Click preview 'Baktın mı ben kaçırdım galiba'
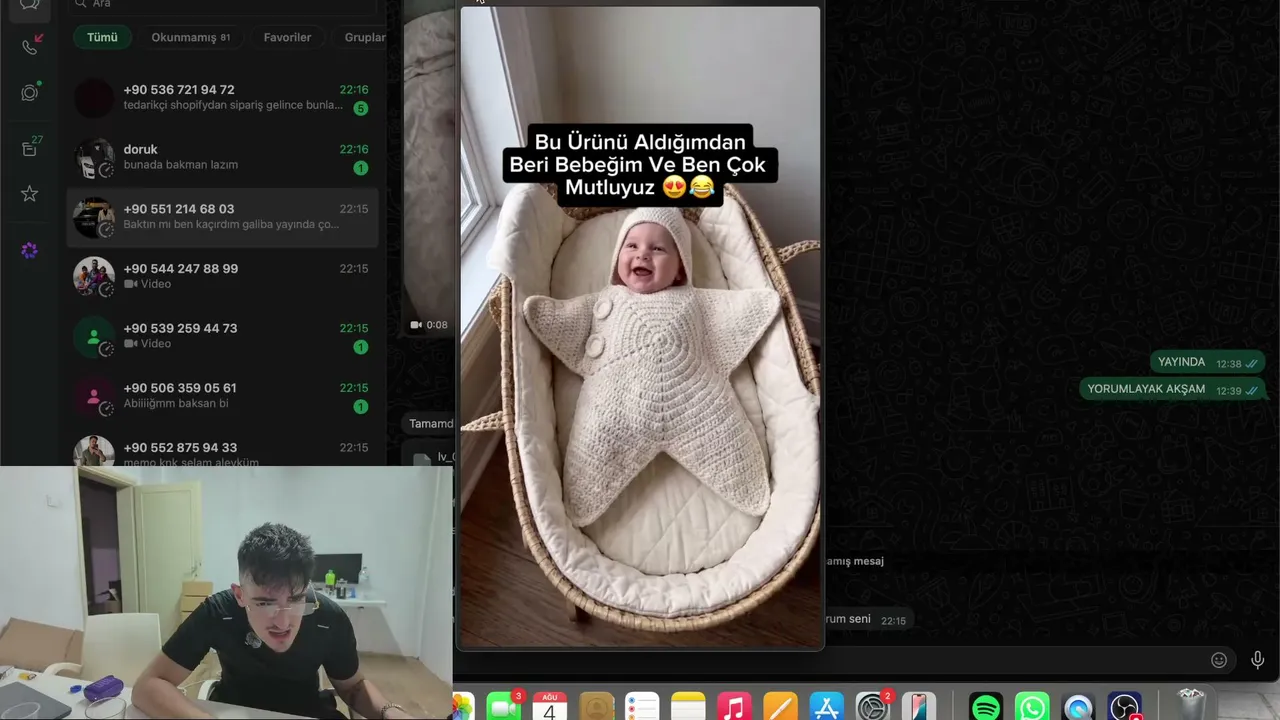Image resolution: width=1280 pixels, height=720 pixels. coord(231,225)
